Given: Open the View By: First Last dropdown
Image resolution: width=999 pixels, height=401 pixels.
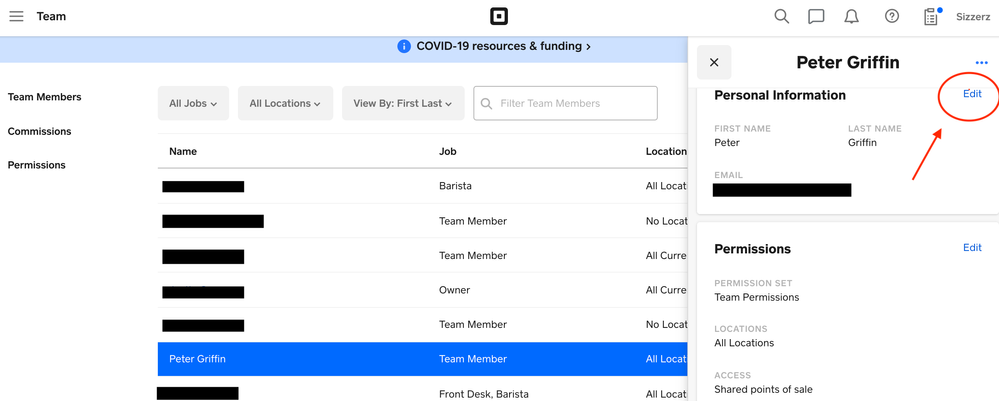Looking at the screenshot, I should click(402, 104).
